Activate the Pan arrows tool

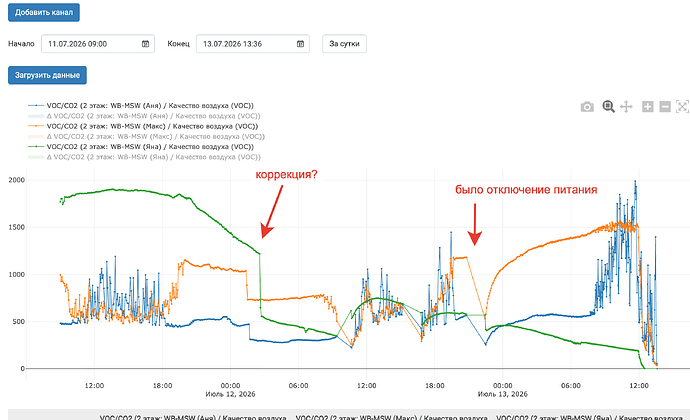[x=626, y=107]
